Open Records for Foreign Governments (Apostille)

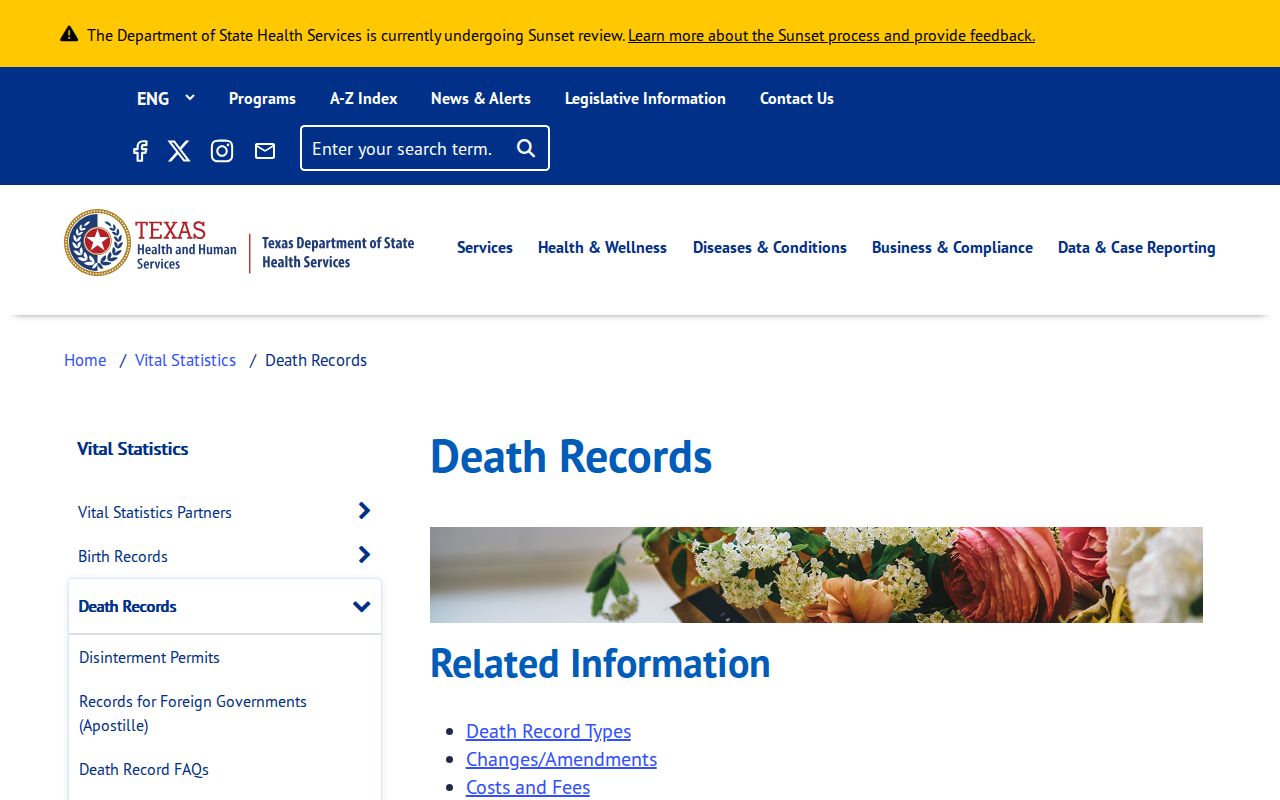click(193, 713)
